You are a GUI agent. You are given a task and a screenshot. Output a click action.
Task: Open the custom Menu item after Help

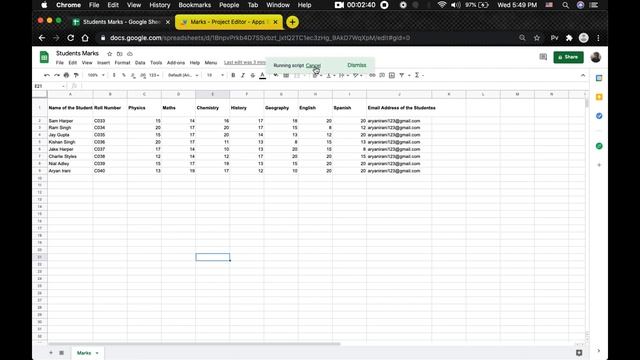pos(211,63)
